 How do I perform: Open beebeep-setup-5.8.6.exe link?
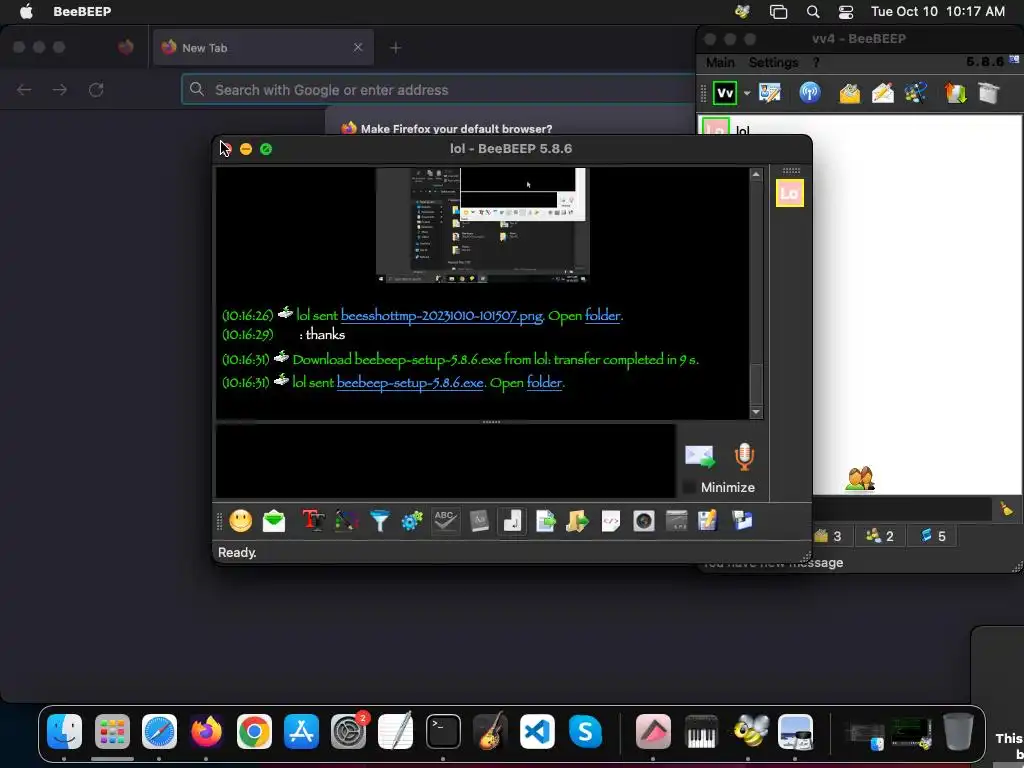pyautogui.click(x=410, y=383)
